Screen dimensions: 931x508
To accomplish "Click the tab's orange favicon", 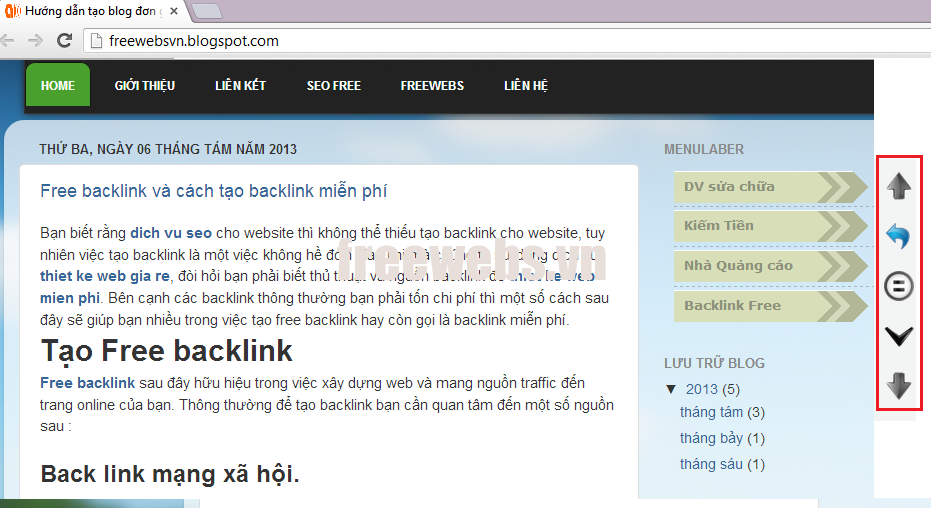I will (12, 12).
